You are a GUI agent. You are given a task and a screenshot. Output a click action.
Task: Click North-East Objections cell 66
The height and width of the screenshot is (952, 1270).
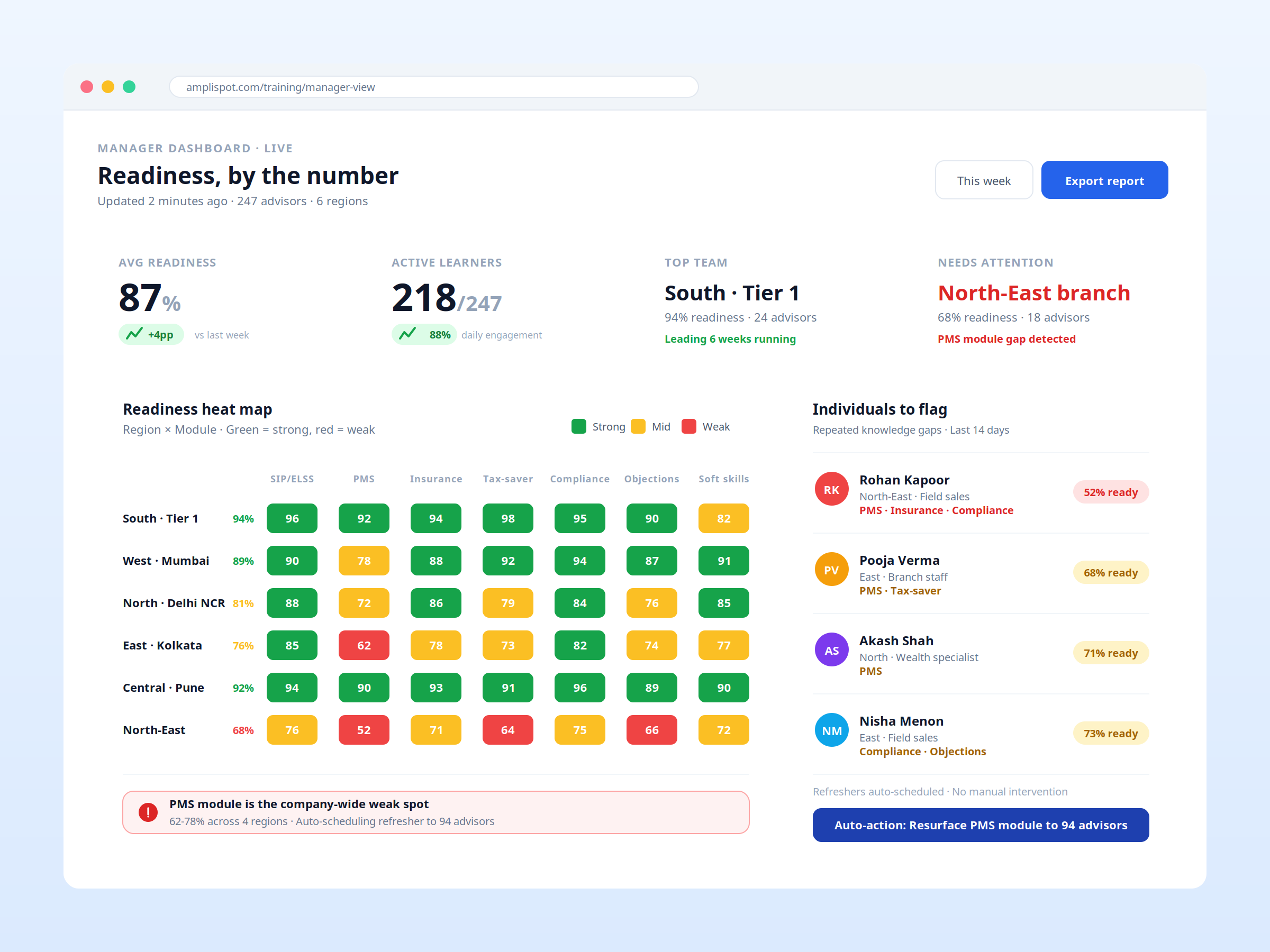651,730
